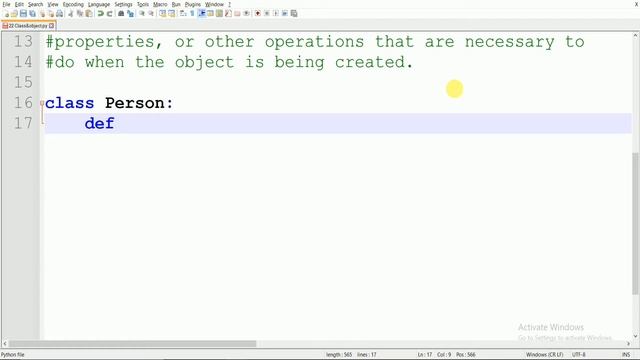The height and width of the screenshot is (360, 640).
Task: Open the ? help menu
Action: point(229,4)
